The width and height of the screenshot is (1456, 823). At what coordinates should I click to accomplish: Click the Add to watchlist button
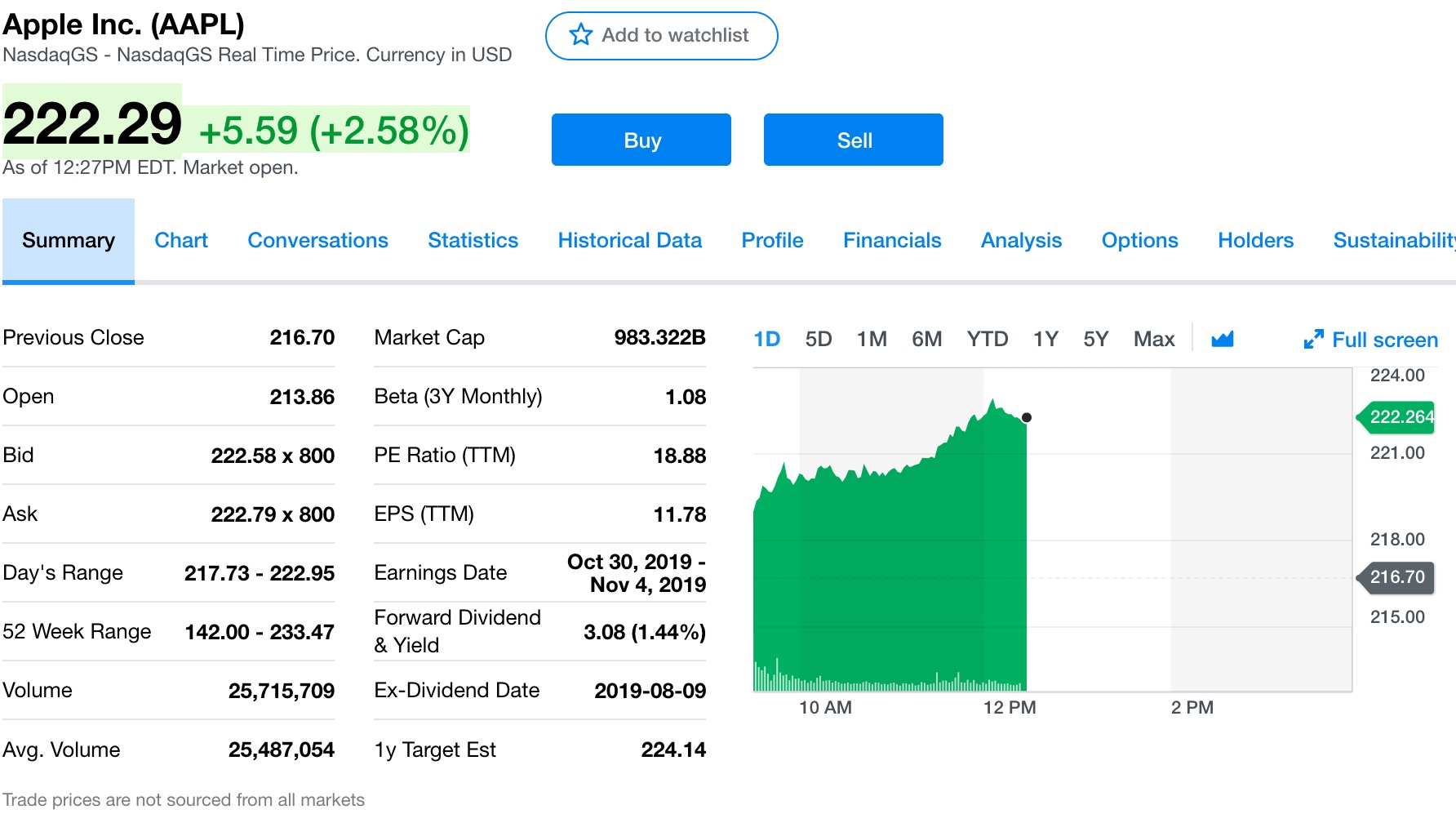(661, 36)
